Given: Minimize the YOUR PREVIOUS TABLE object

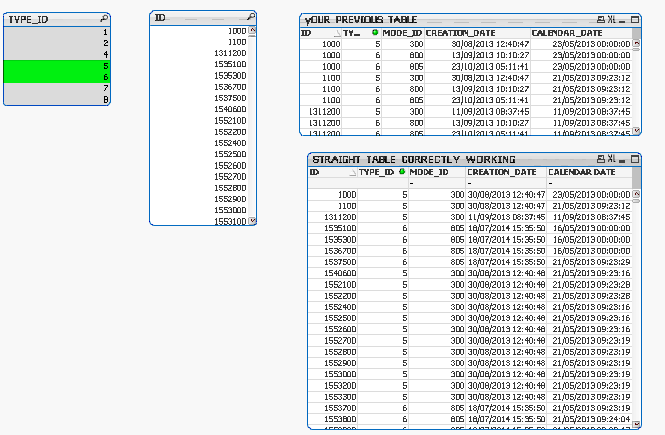Looking at the screenshot, I should pyautogui.click(x=622, y=20).
